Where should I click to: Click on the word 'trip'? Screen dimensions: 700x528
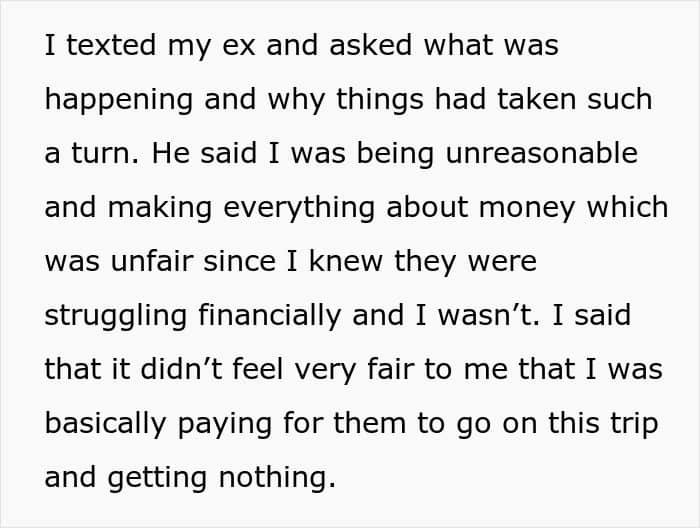[x=635, y=424]
